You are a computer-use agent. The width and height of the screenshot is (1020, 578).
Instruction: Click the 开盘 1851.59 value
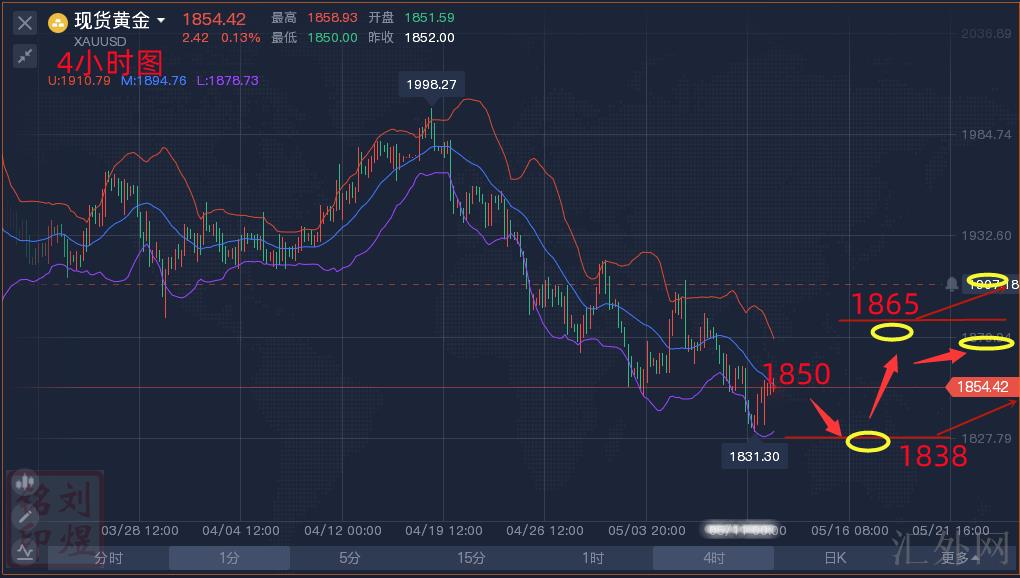coord(429,18)
